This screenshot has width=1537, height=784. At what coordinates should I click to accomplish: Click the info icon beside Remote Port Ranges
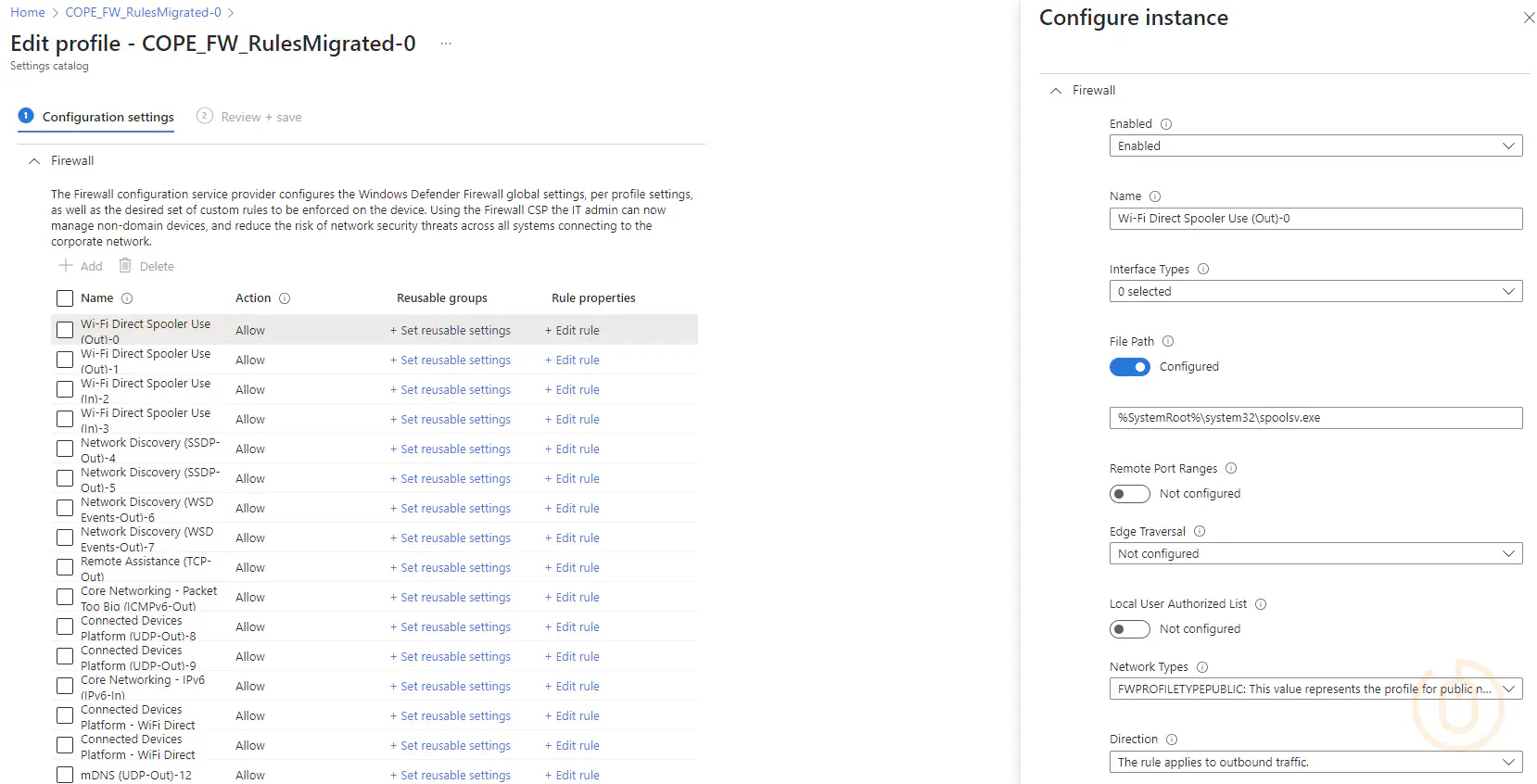(1231, 469)
